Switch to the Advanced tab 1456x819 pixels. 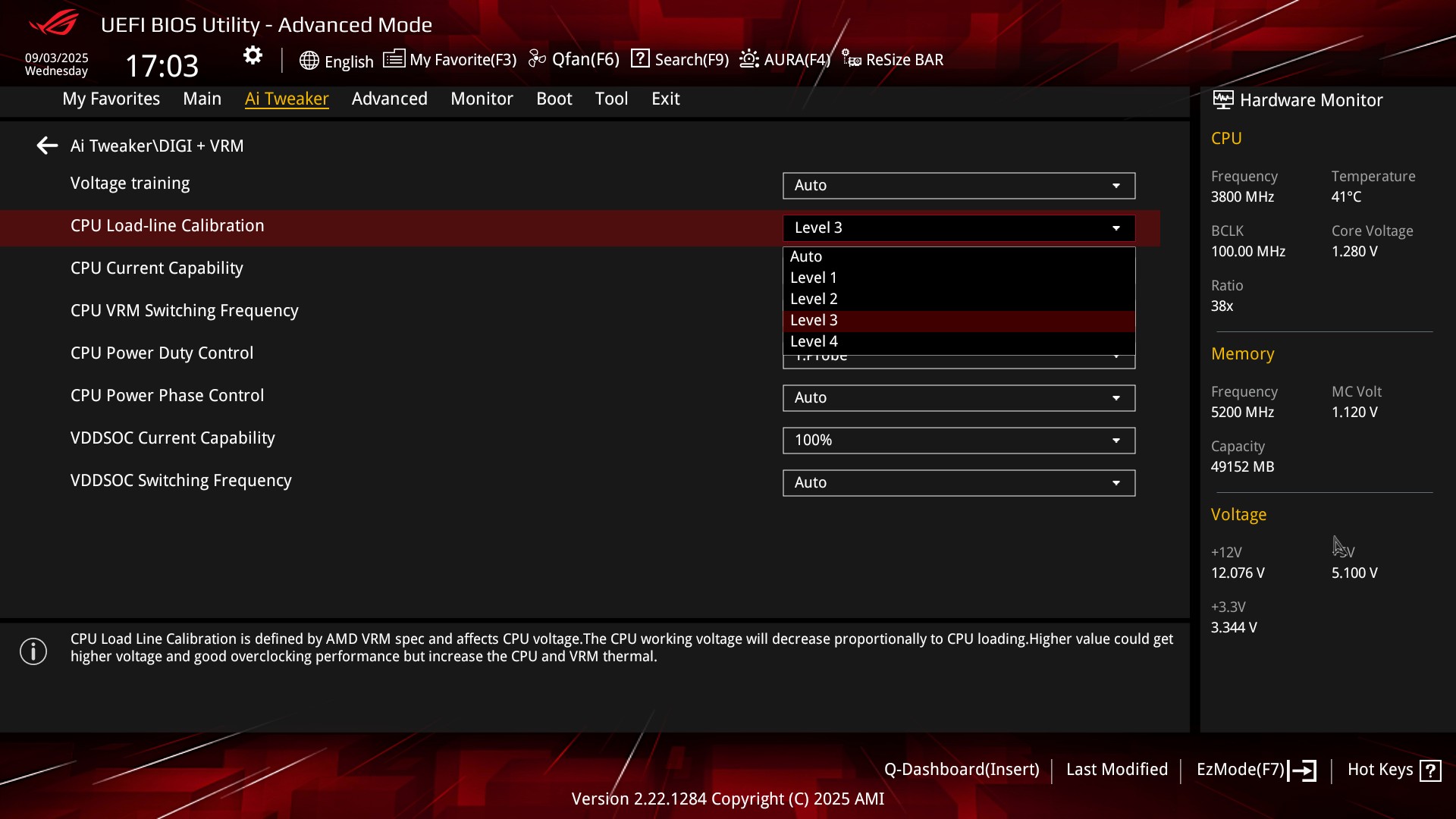coord(389,99)
